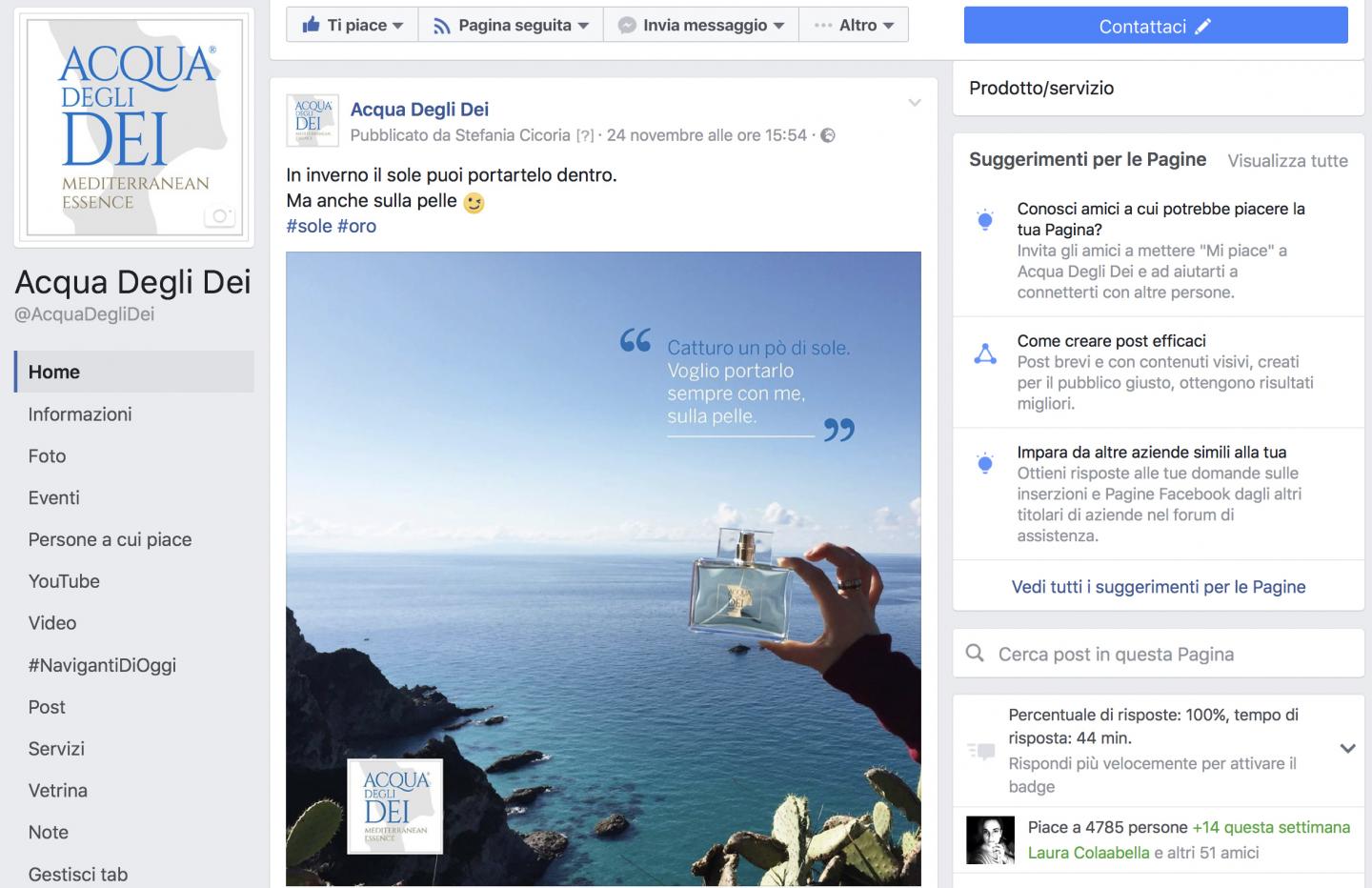Expand the response percentage section chevron
Screen dimensions: 1372x888
click(1347, 749)
